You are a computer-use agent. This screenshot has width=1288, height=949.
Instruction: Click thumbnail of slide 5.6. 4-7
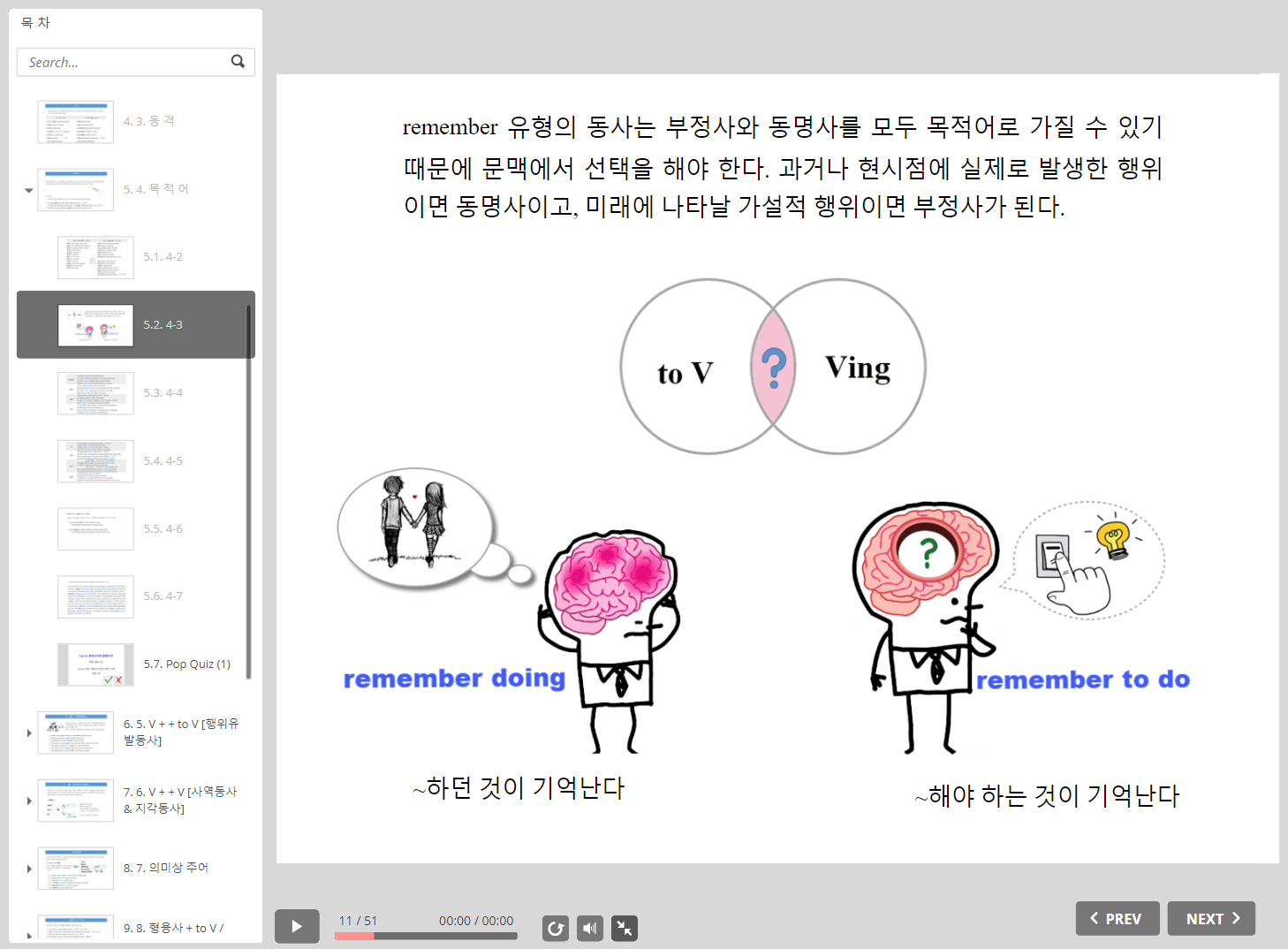[x=96, y=596]
